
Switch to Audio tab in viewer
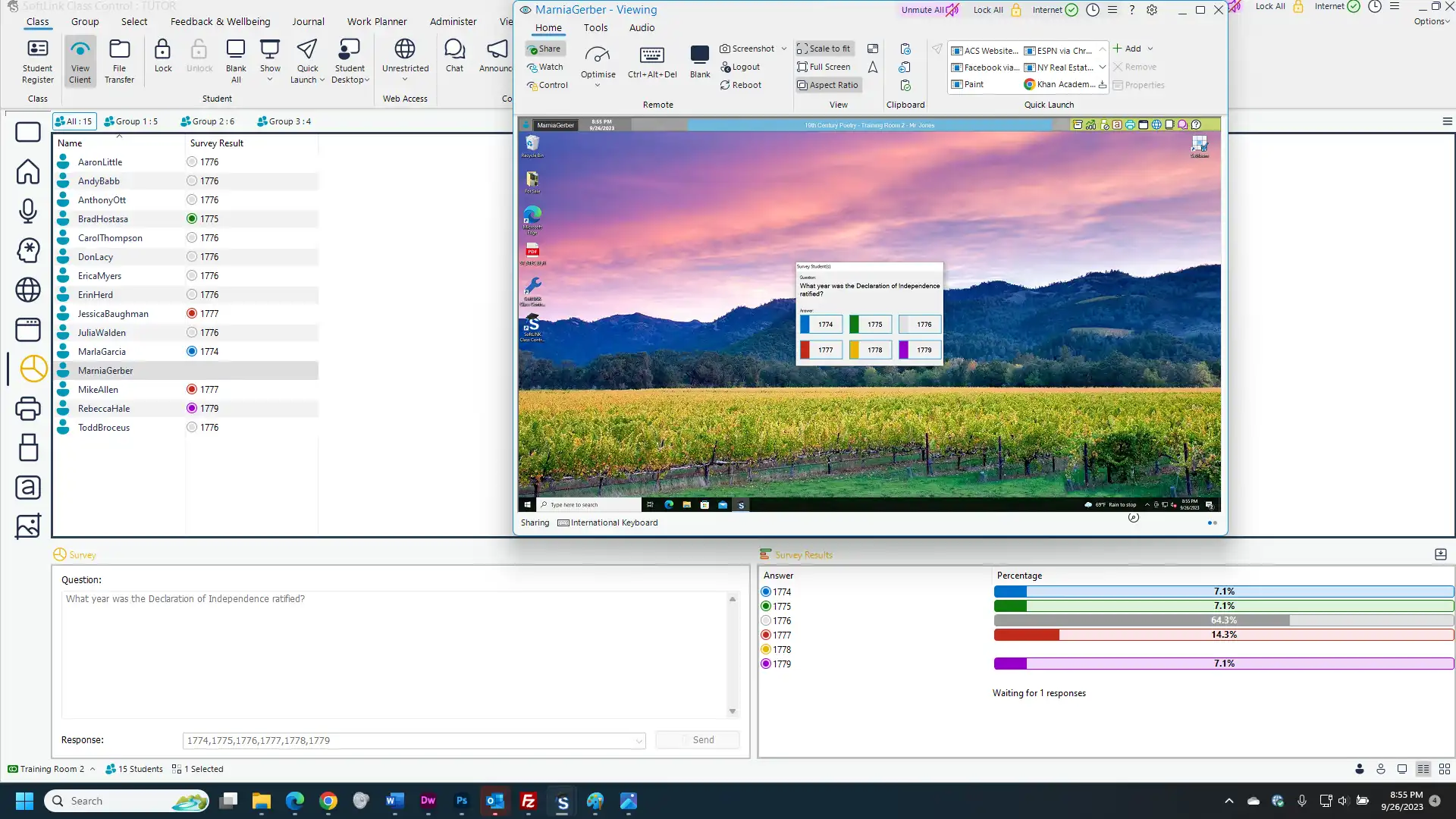coord(642,27)
